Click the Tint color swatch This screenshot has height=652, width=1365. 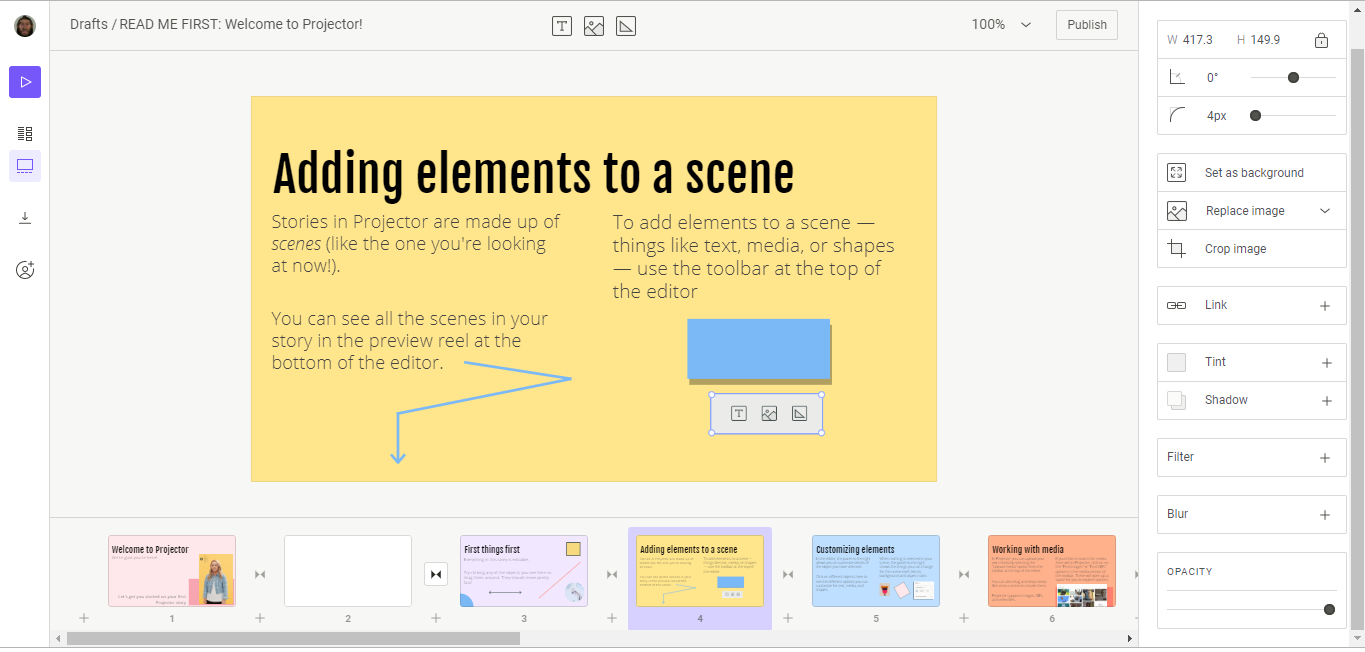(1177, 362)
